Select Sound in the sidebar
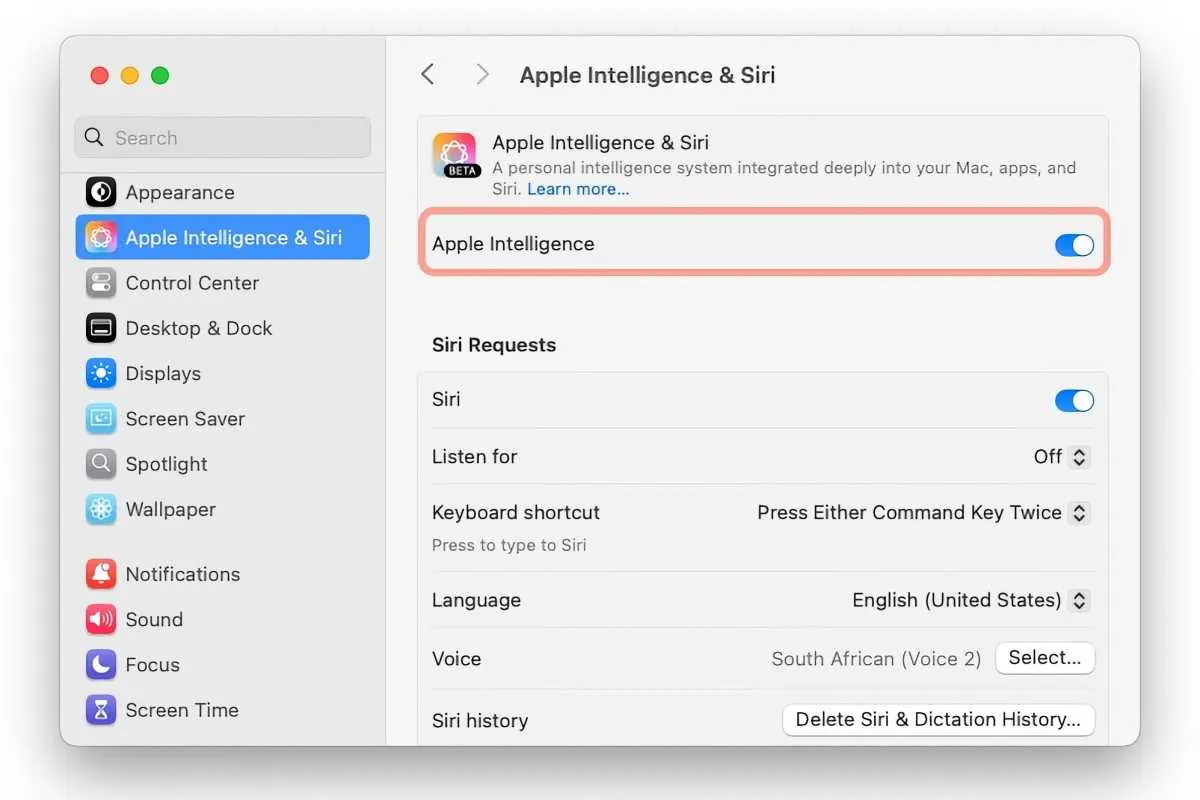 (223, 619)
